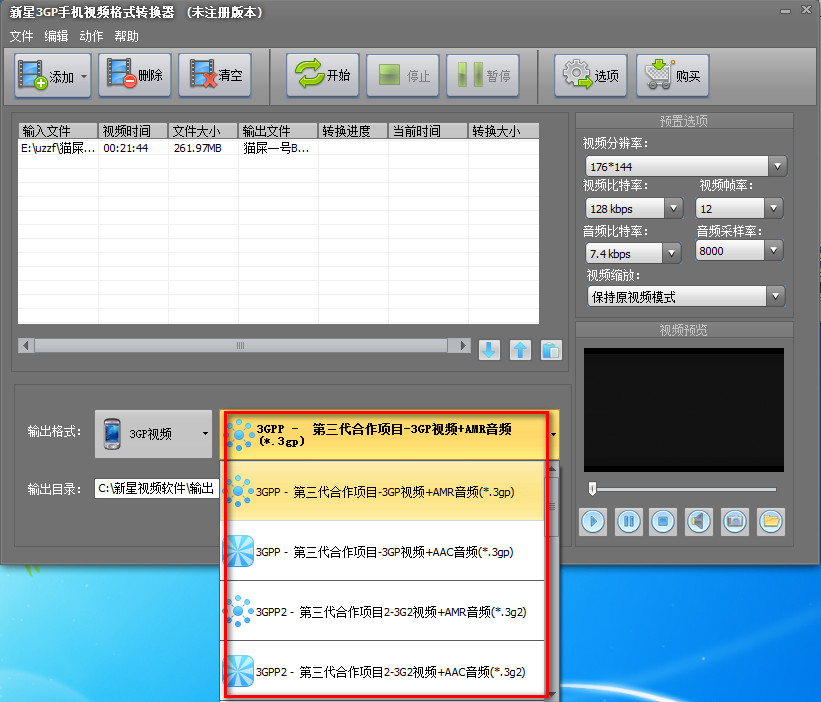Click the 输出目录 output path field
The image size is (821, 702).
156,489
